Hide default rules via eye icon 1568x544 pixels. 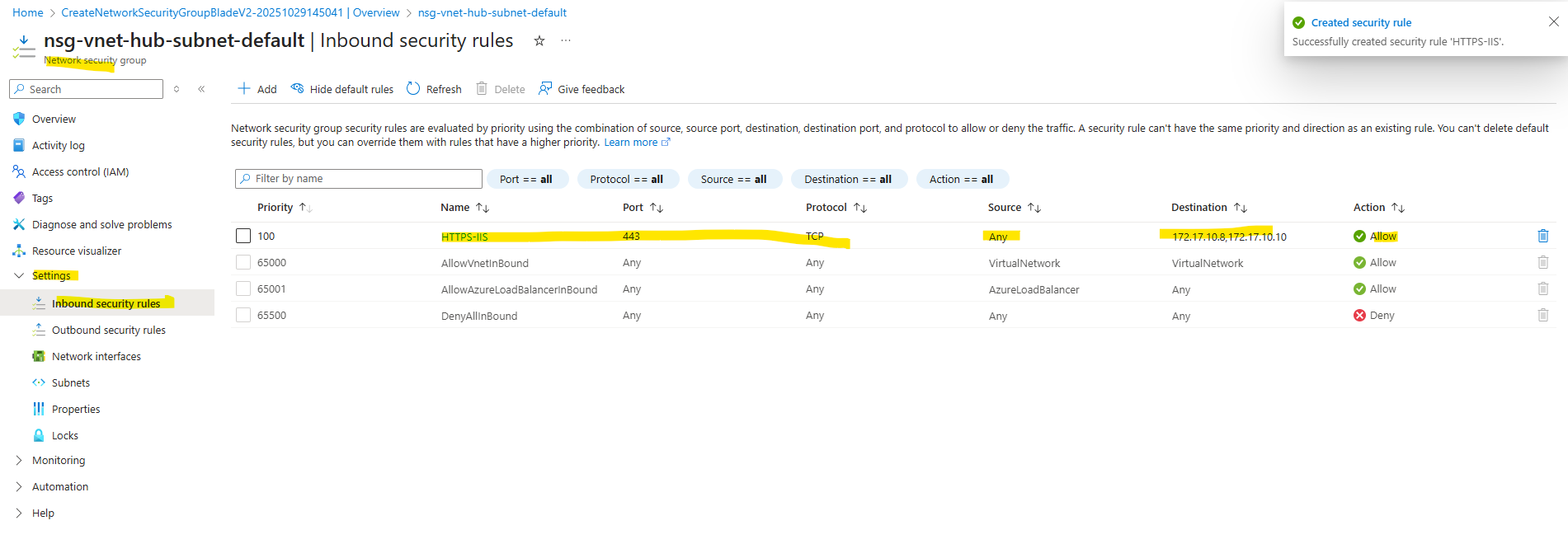pos(297,89)
